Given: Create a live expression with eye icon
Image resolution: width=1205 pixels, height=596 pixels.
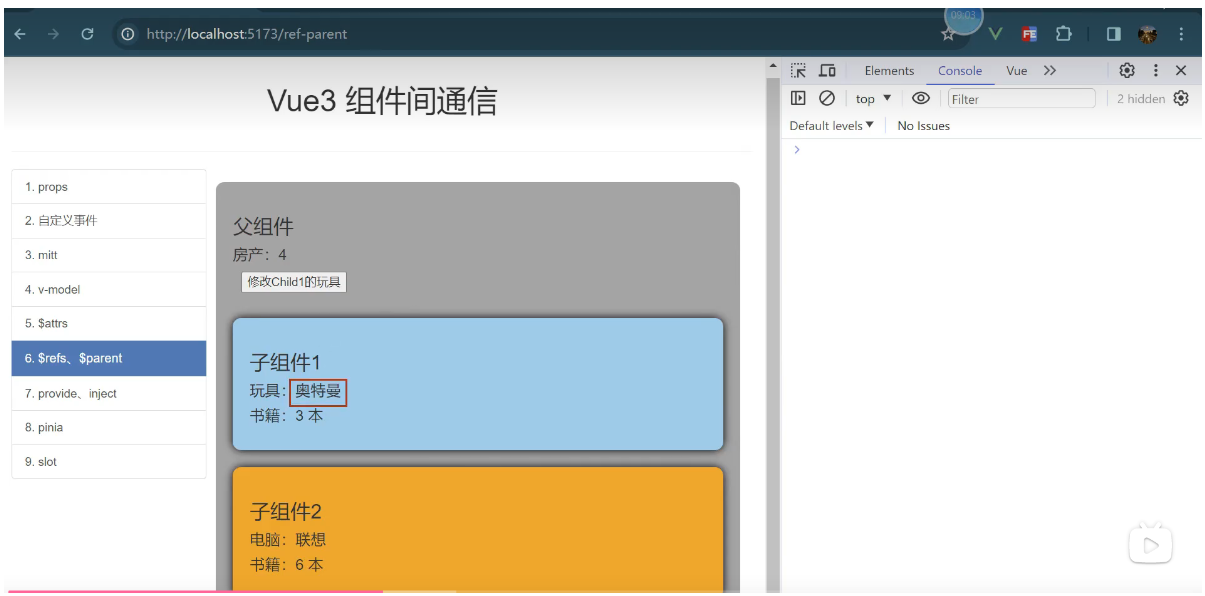Looking at the screenshot, I should [x=921, y=98].
